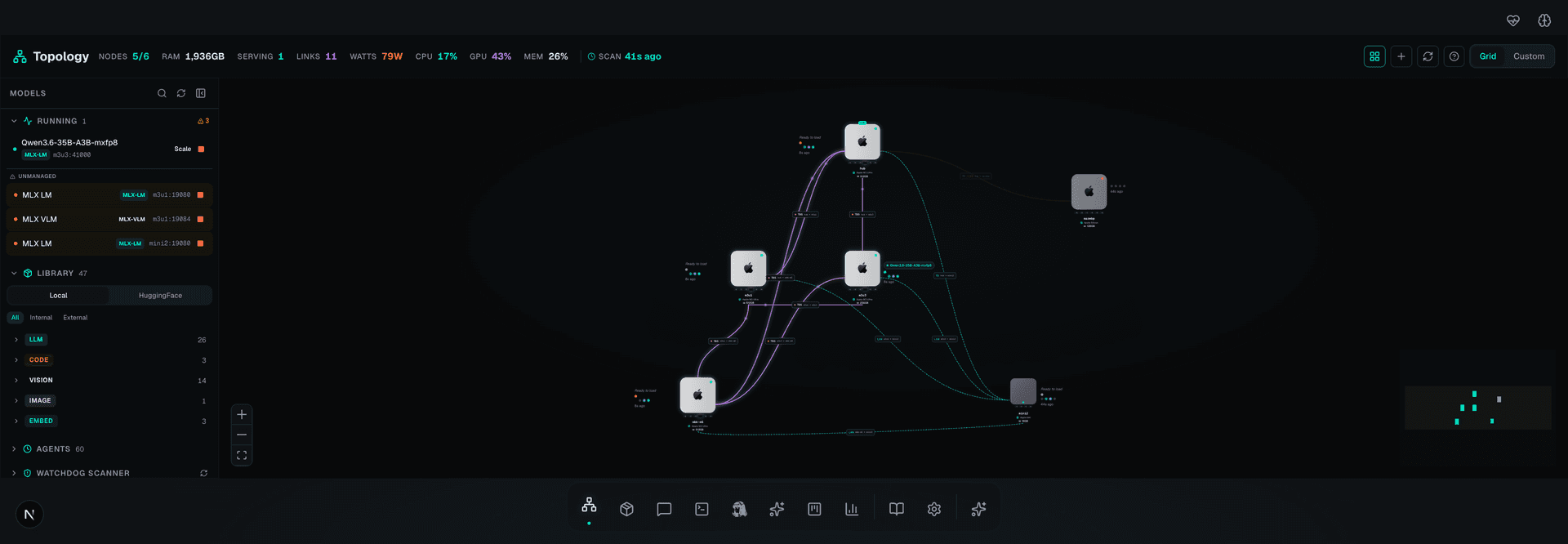1568x544 pixels.
Task: Click the Scale button for Qwen model
Action: pyautogui.click(x=182, y=149)
